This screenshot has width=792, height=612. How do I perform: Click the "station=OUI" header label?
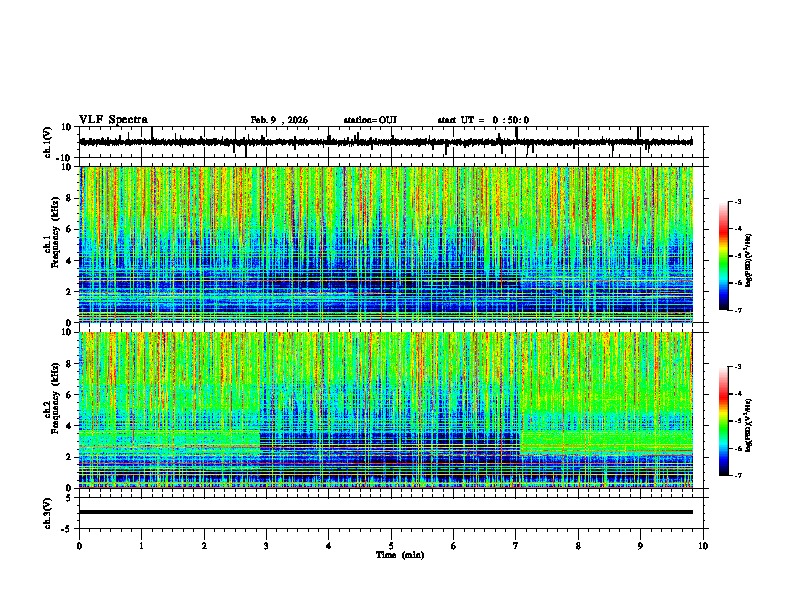[370, 120]
